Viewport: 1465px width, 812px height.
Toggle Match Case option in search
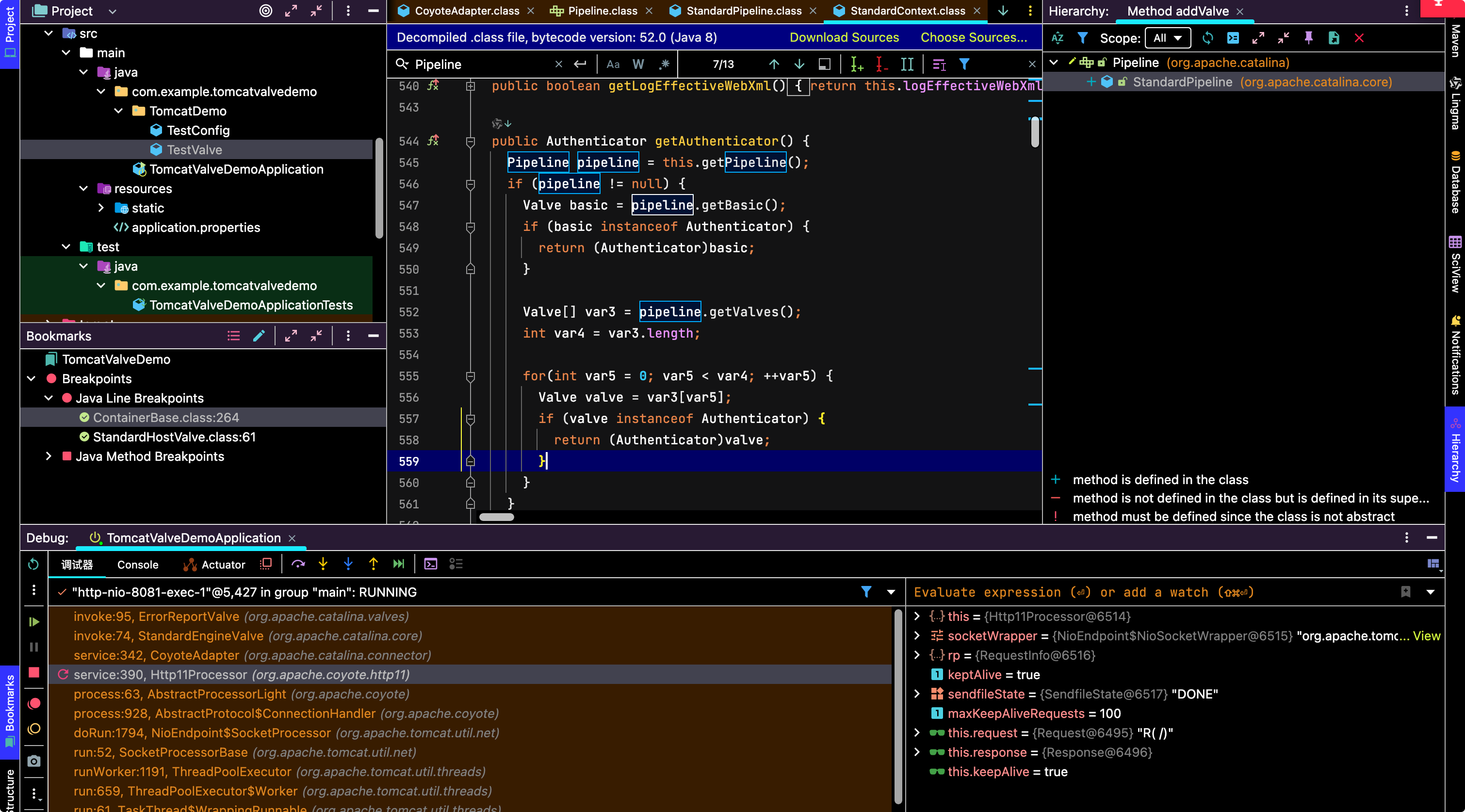click(613, 64)
